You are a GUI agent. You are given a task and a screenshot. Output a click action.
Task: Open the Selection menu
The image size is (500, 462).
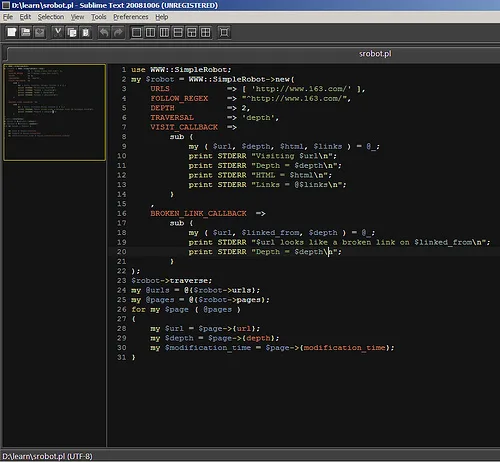tap(51, 17)
